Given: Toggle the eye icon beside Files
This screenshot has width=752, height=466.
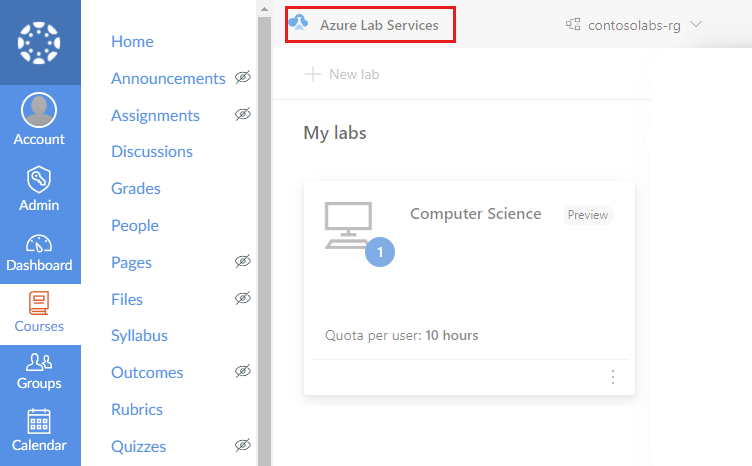Looking at the screenshot, I should tap(242, 299).
